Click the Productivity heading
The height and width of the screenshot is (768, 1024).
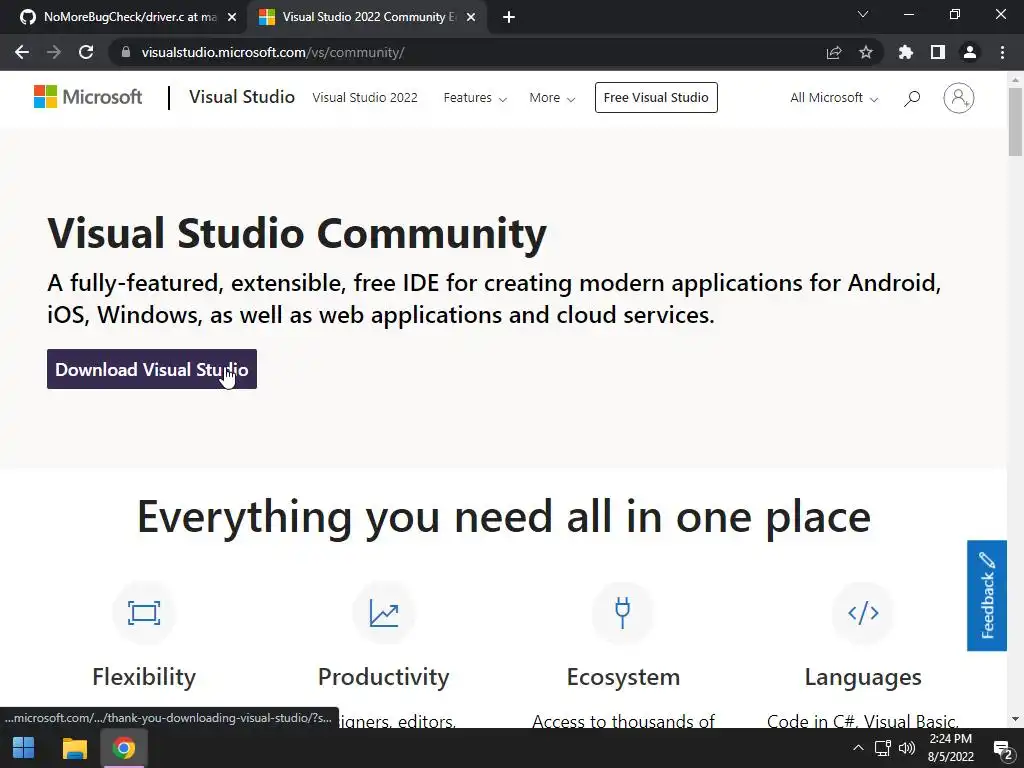[x=384, y=677]
